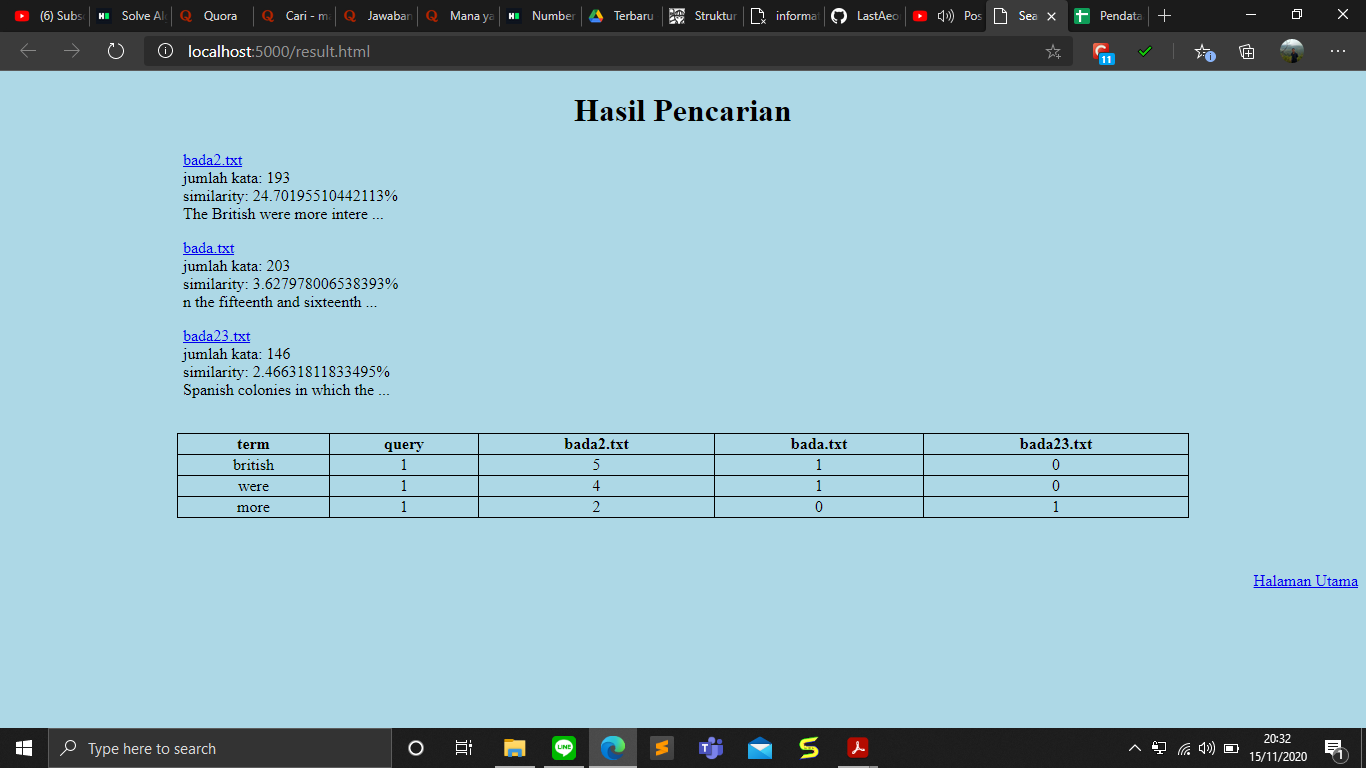The image size is (1366, 768).
Task: Open the bada.txt result link
Action: [x=208, y=248]
